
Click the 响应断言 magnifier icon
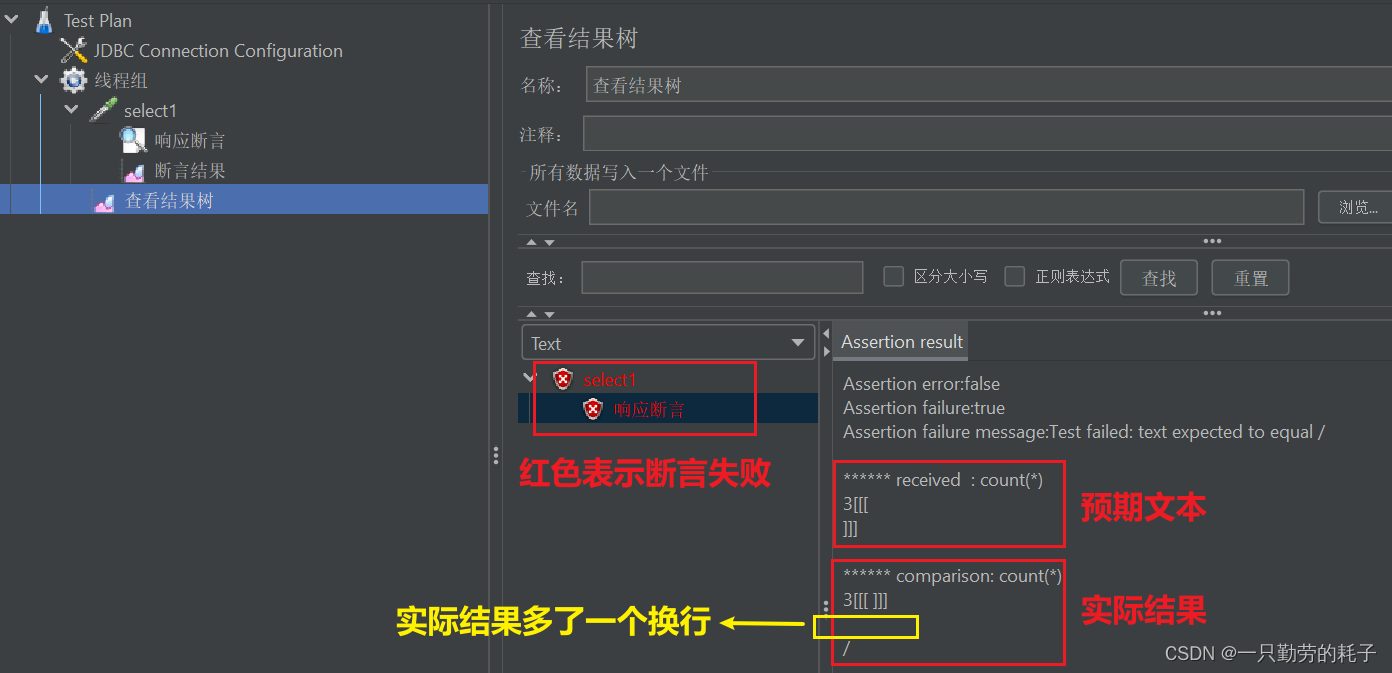coord(133,140)
